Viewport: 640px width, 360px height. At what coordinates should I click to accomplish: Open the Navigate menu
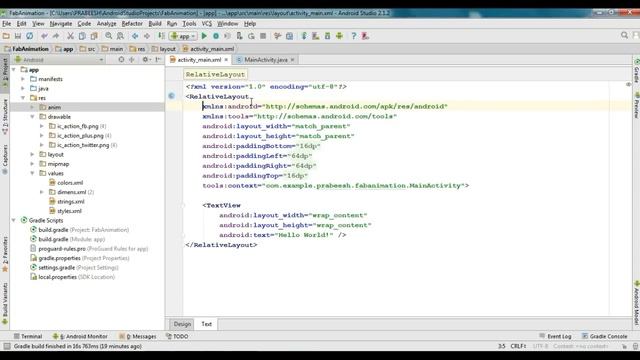coord(61,24)
